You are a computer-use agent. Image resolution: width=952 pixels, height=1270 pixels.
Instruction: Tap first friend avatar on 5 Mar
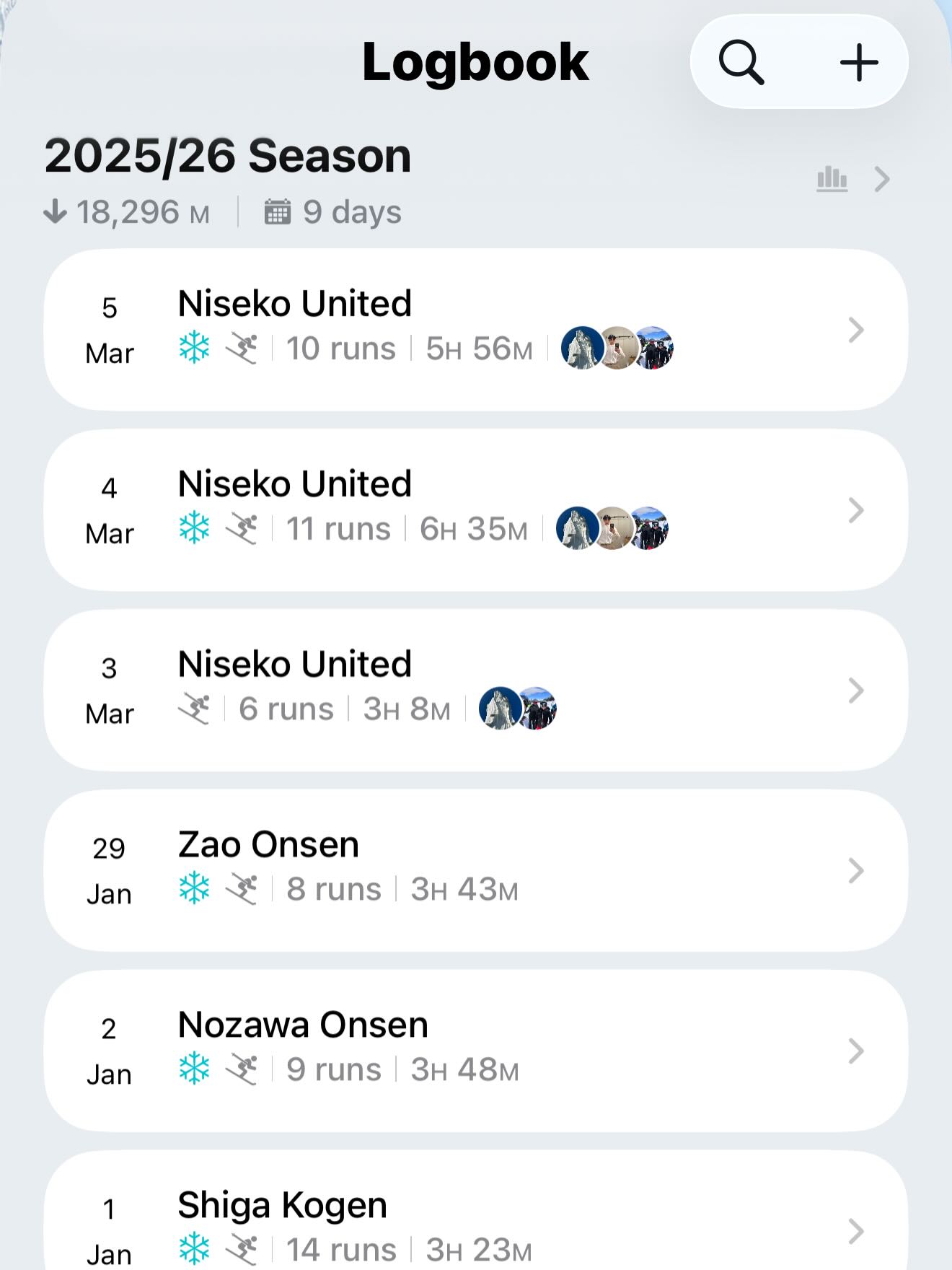pos(581,348)
